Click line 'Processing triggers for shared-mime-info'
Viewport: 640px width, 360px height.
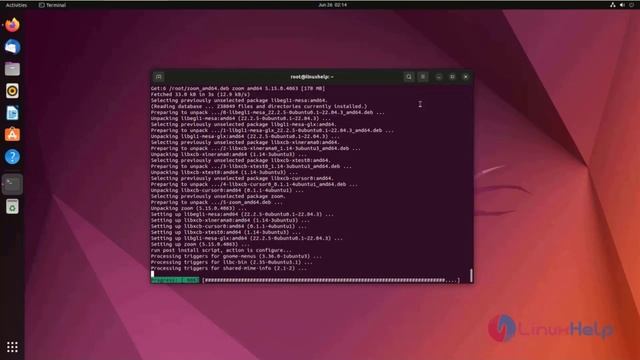[x=229, y=268]
